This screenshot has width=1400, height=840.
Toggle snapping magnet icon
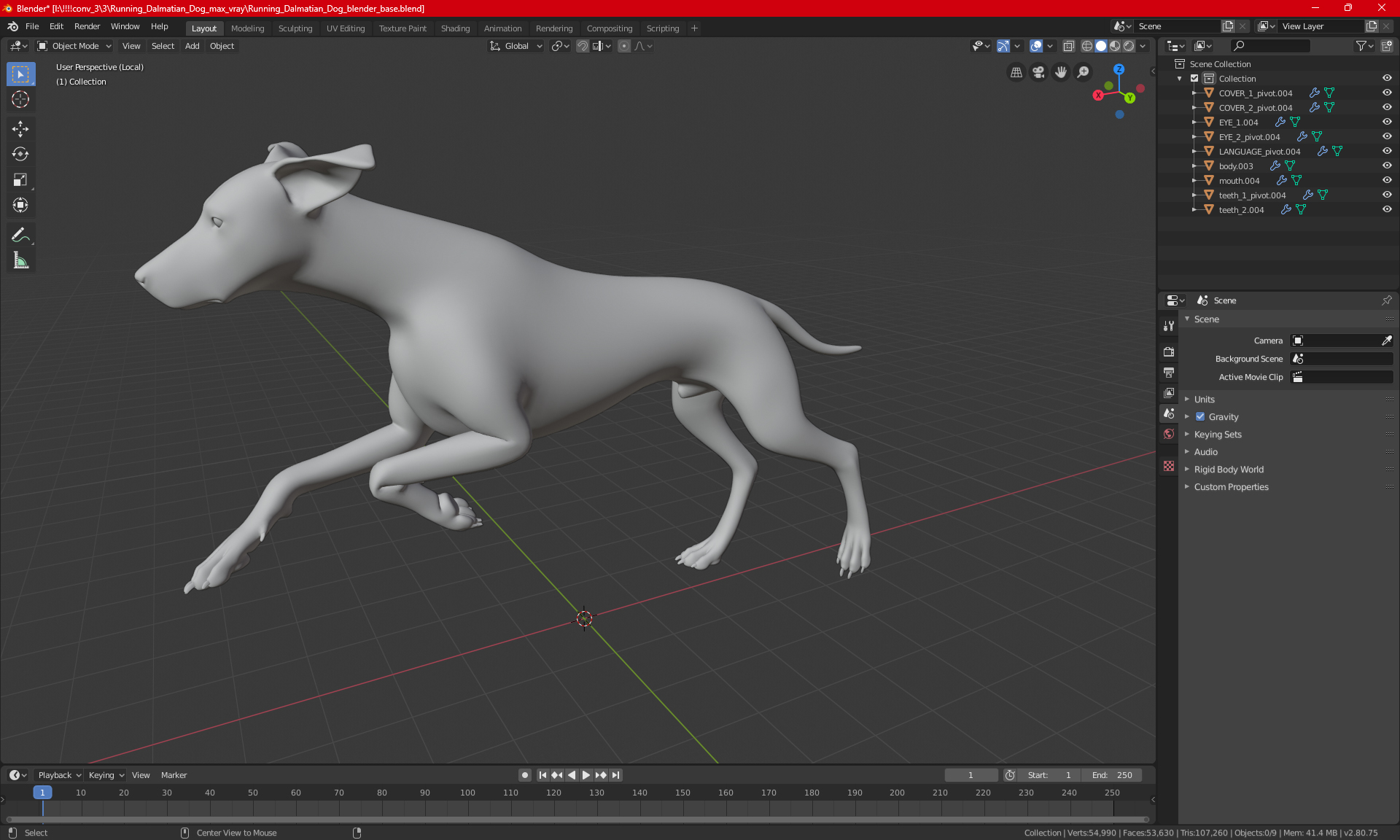[x=582, y=46]
